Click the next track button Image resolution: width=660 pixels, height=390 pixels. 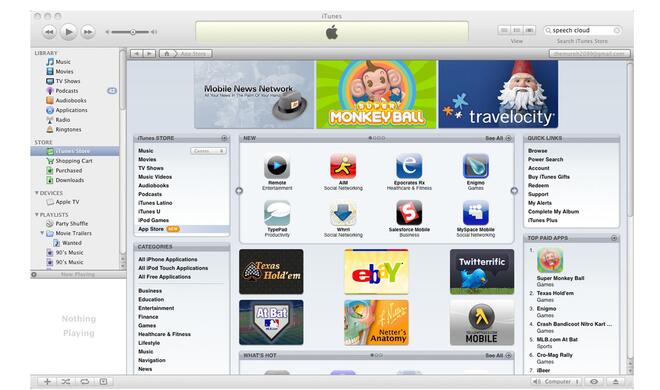pos(88,32)
